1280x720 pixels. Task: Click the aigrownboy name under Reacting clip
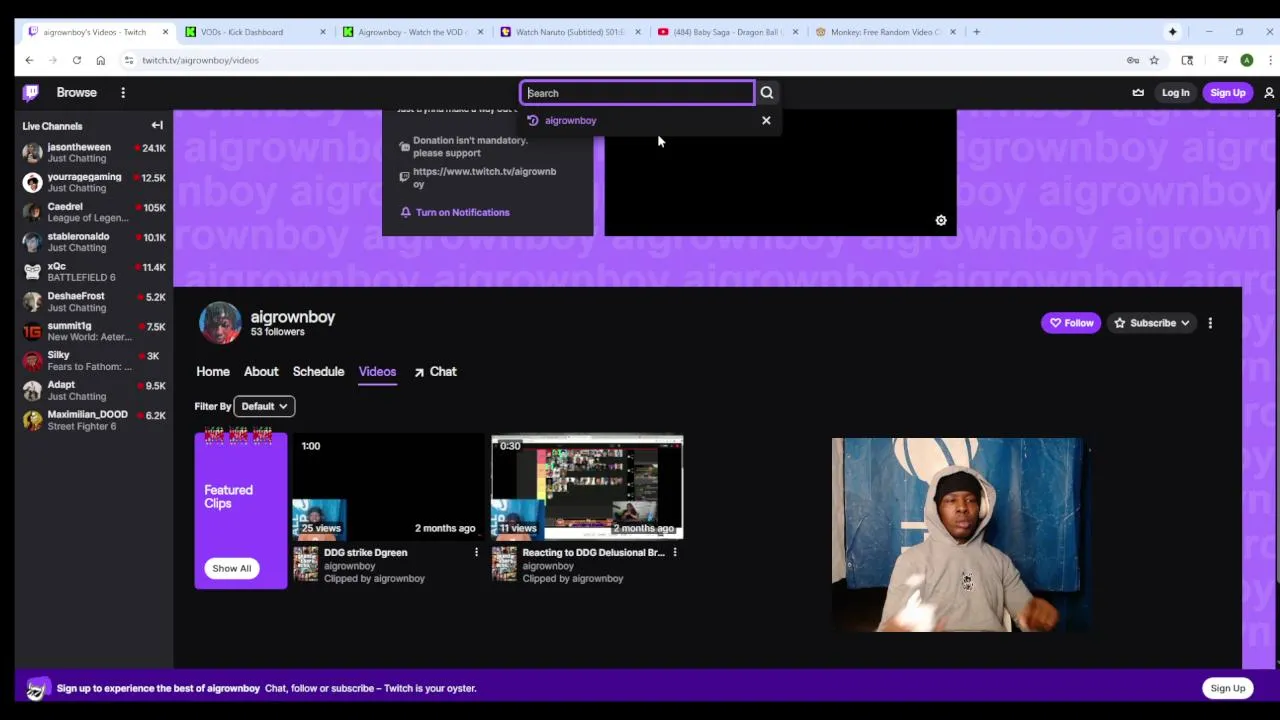click(x=548, y=566)
